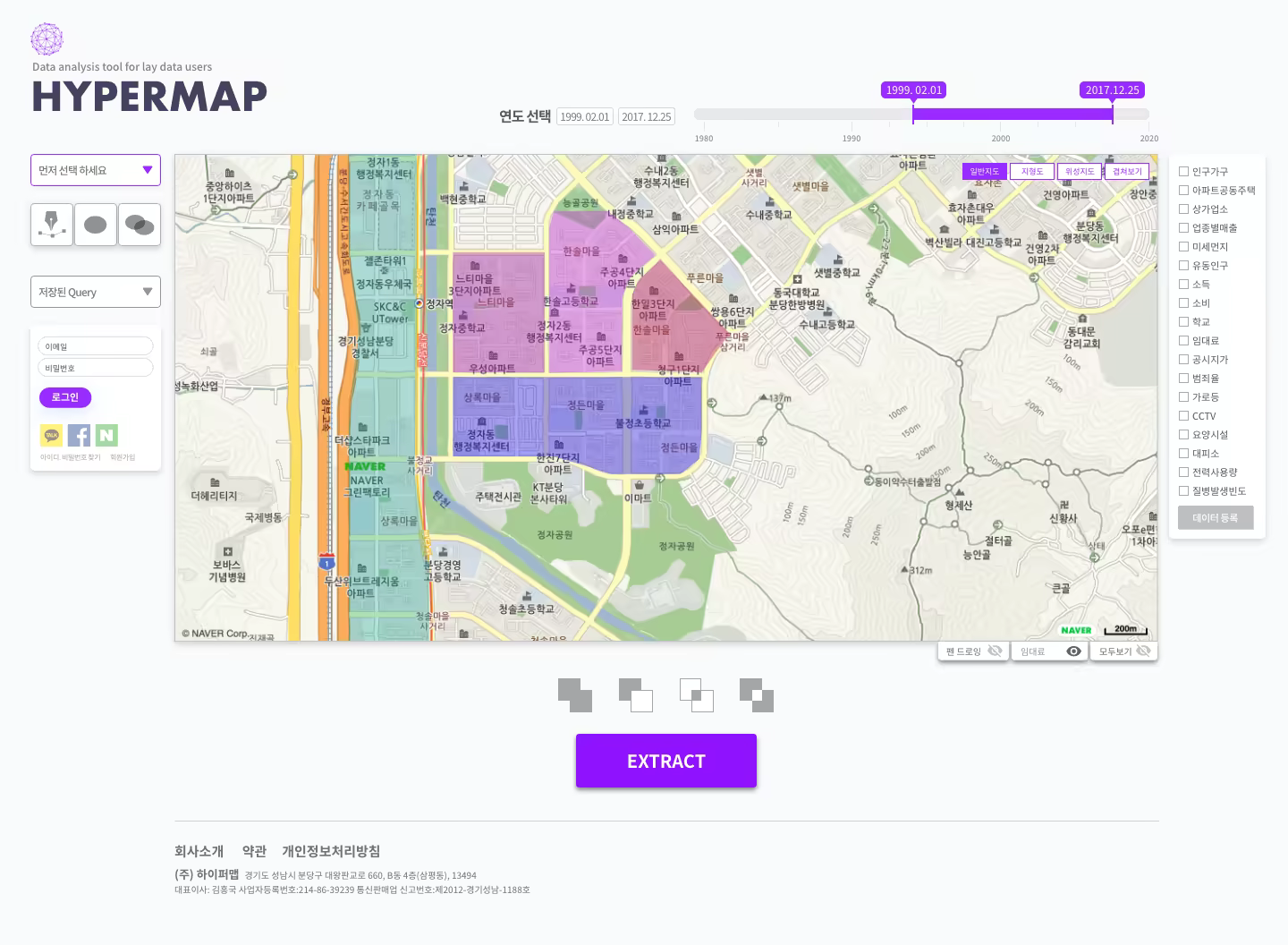Hide the 임대료 layer with its eye toggle

[x=1073, y=651]
